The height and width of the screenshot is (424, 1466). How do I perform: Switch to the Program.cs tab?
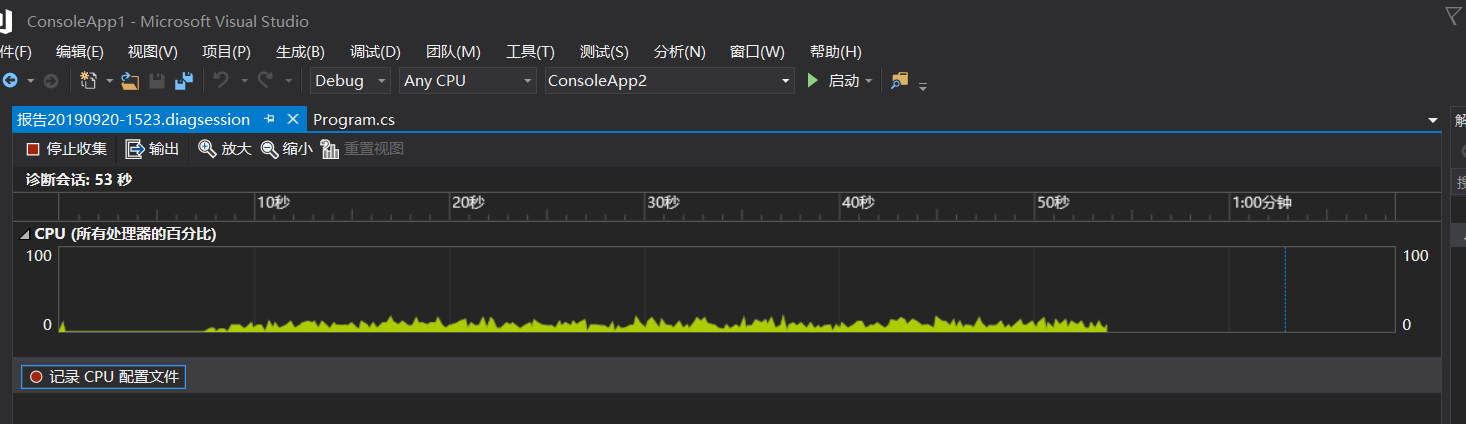(x=354, y=119)
